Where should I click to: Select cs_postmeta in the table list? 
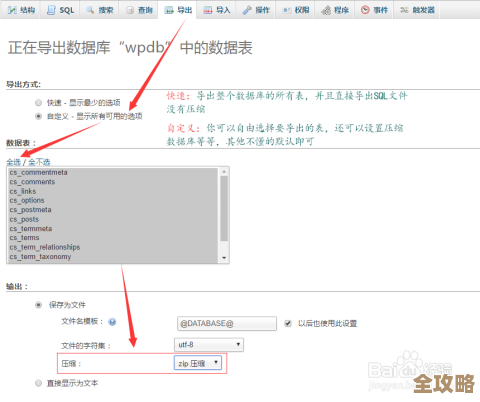pyautogui.click(x=113, y=210)
